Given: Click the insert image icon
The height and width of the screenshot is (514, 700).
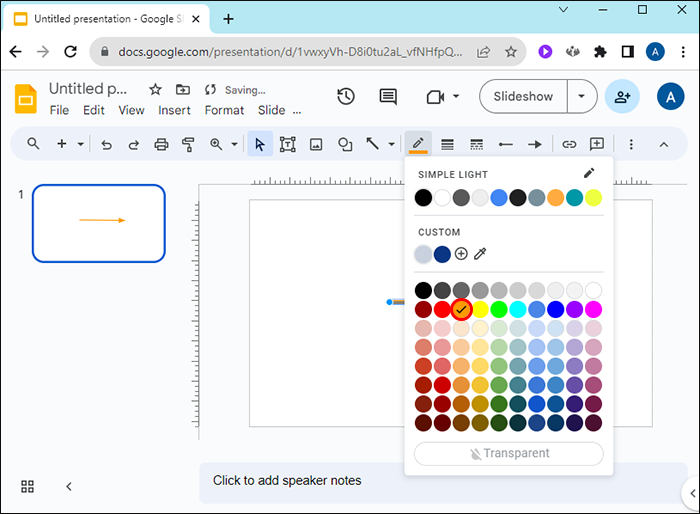Looking at the screenshot, I should 316,144.
